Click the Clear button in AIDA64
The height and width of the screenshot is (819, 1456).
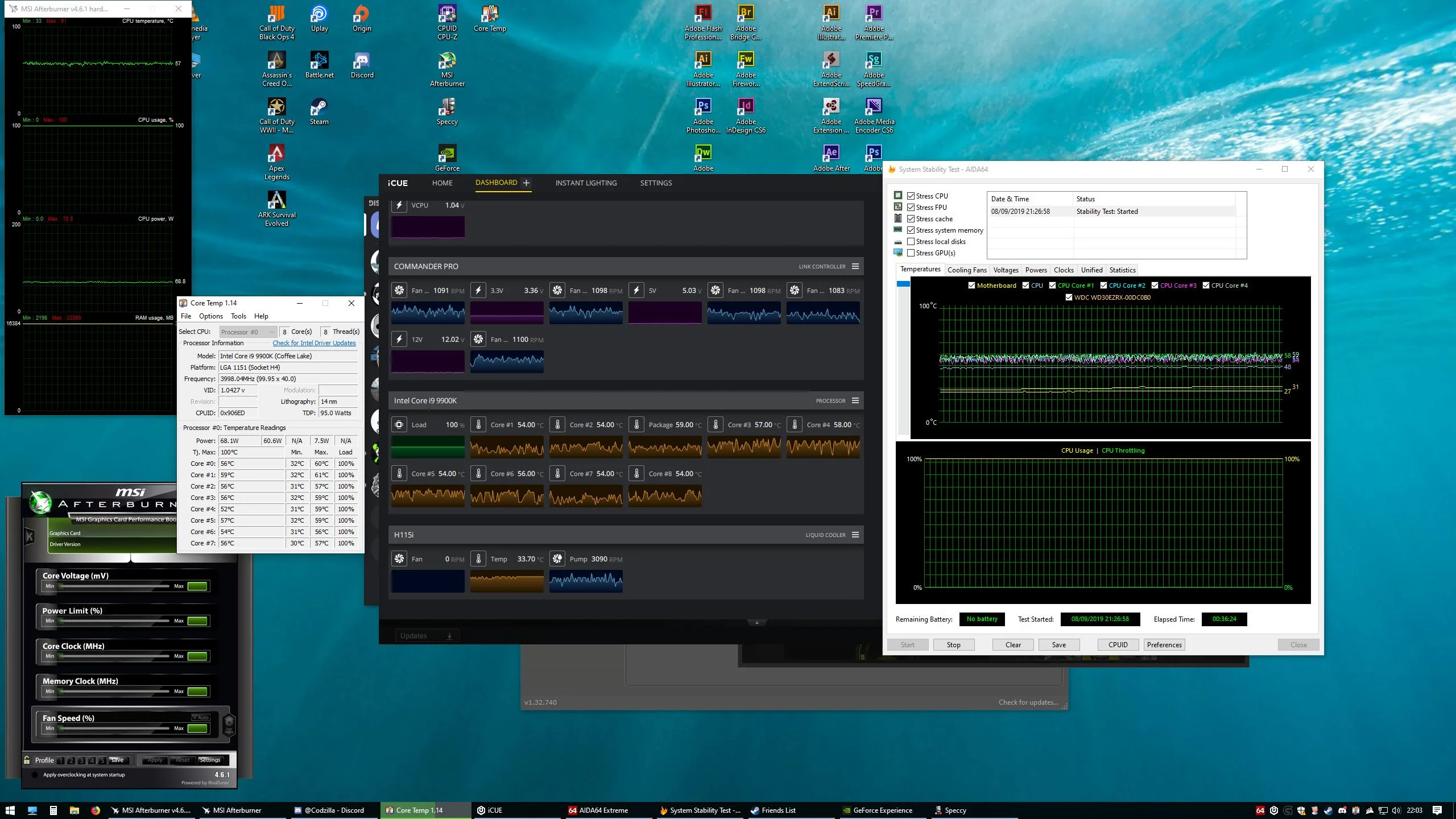coord(1013,644)
